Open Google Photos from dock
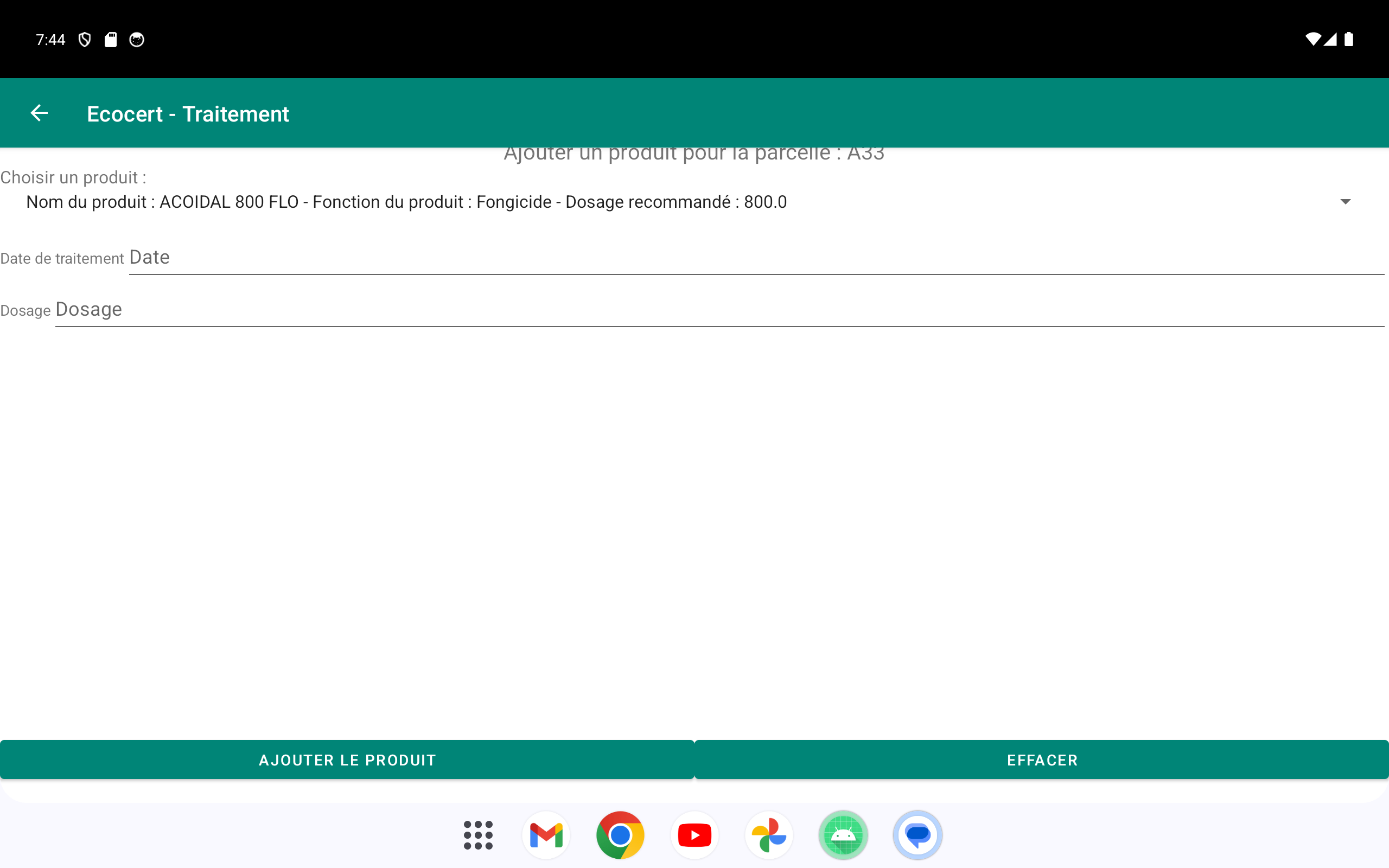Image resolution: width=1389 pixels, height=868 pixels. click(x=768, y=835)
